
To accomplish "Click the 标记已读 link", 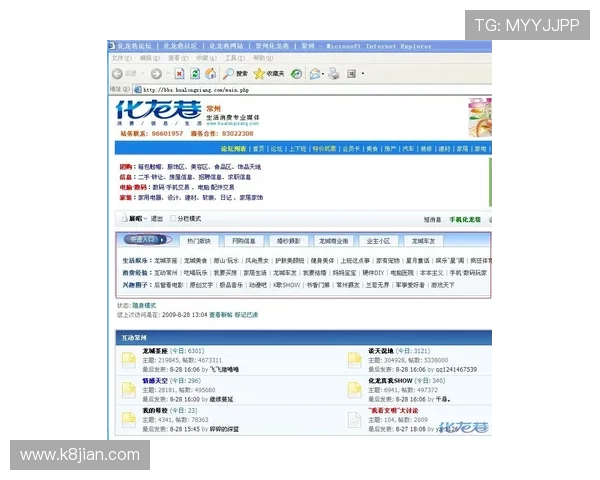I will [246, 315].
